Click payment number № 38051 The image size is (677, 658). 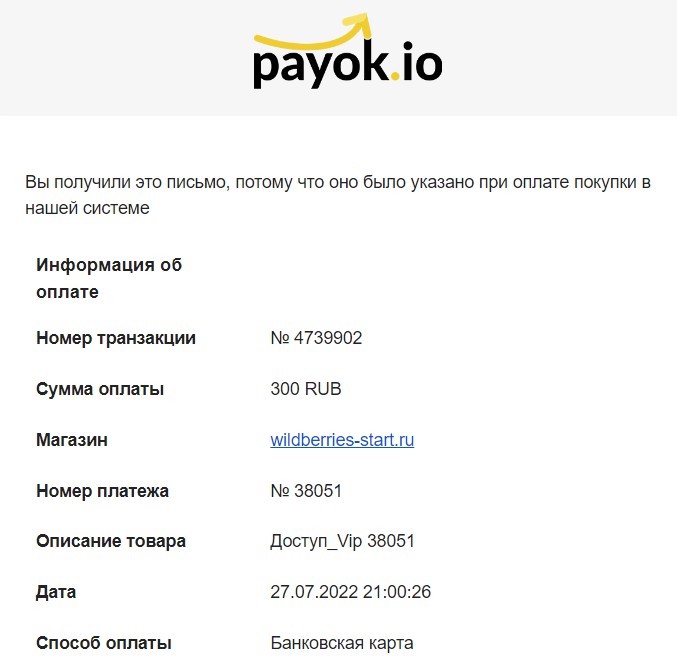(306, 491)
